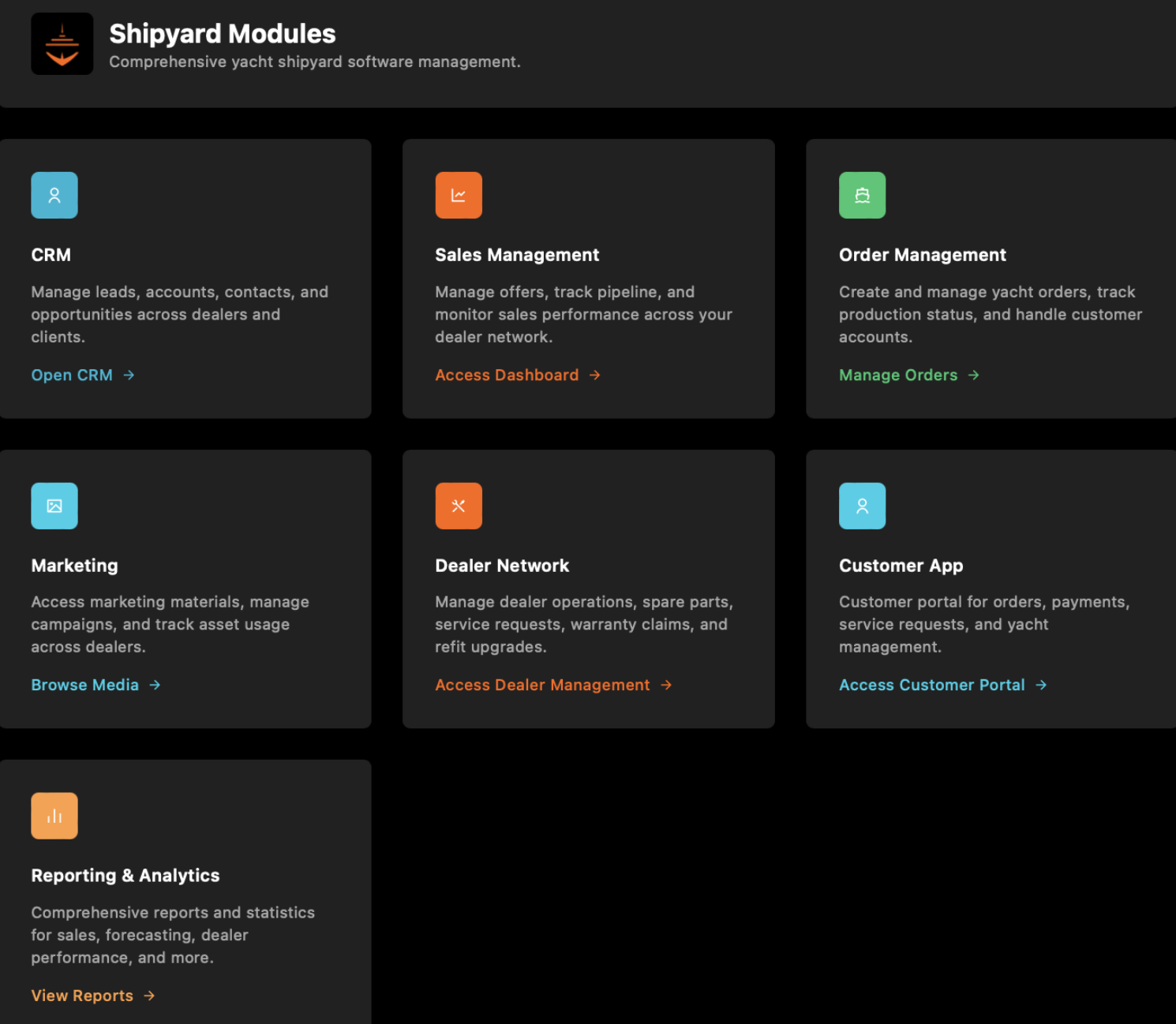The image size is (1176, 1024).
Task: Click the Customer App person icon
Action: (x=863, y=506)
